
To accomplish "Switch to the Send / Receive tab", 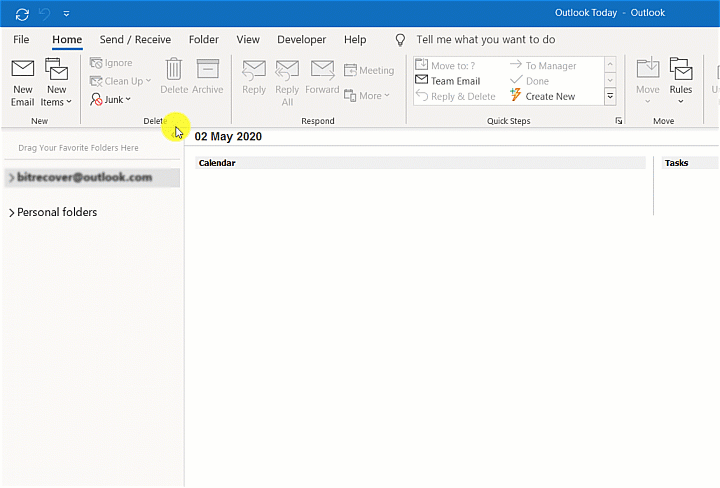I will pos(135,39).
